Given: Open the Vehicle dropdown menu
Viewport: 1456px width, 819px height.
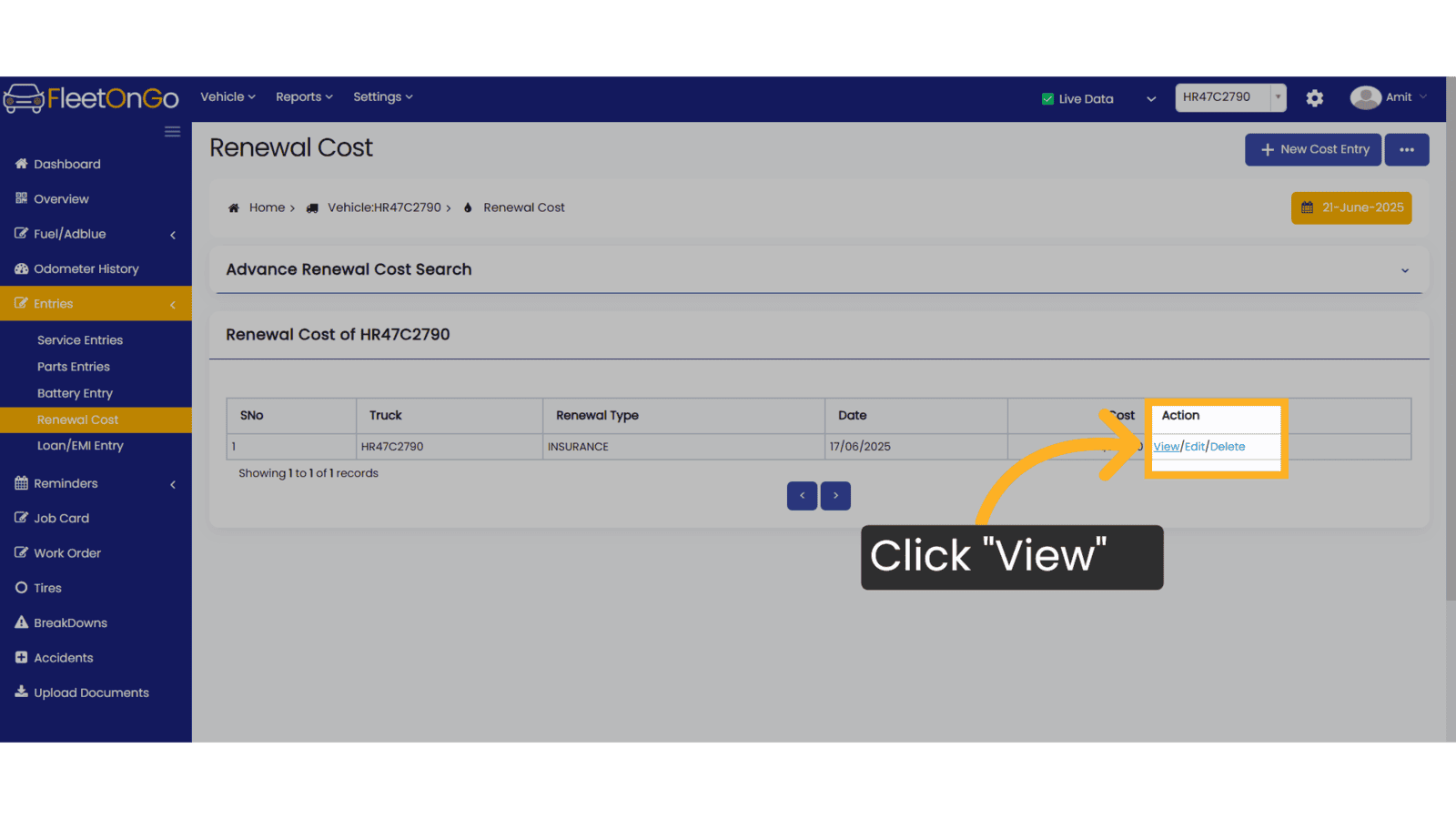Looking at the screenshot, I should coord(227,96).
